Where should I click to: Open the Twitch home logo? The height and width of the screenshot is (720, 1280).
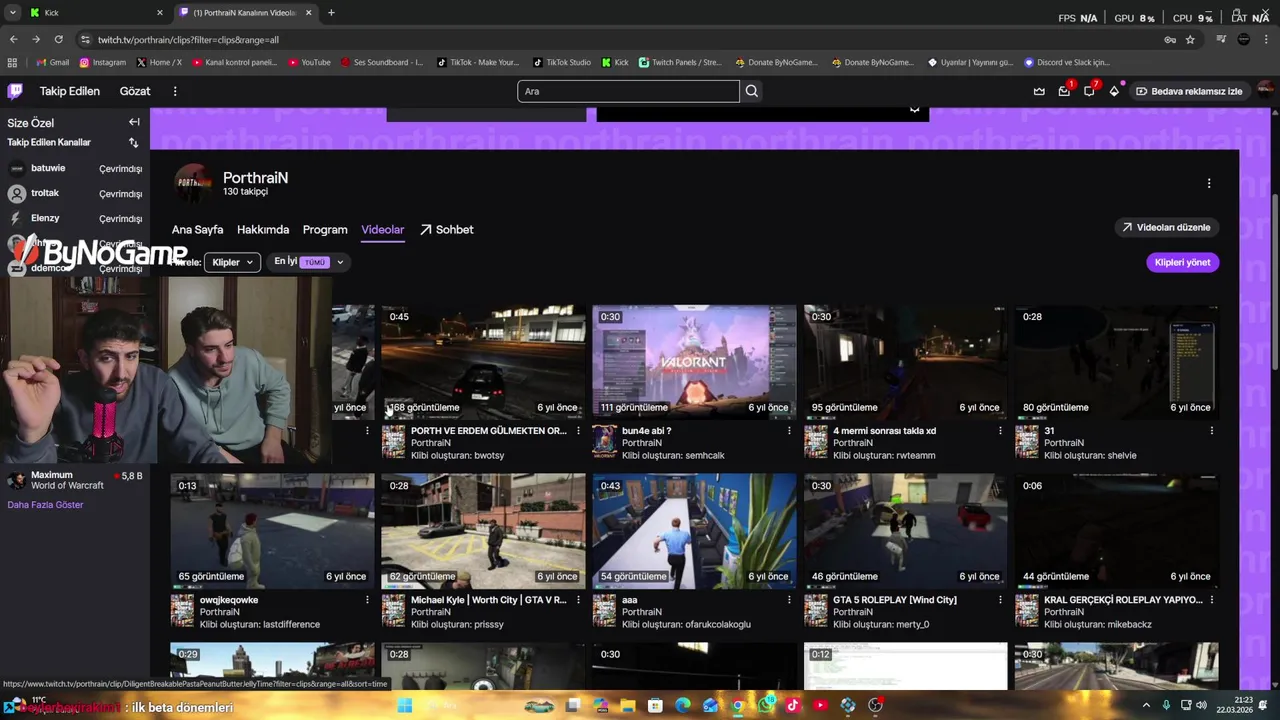tap(15, 91)
